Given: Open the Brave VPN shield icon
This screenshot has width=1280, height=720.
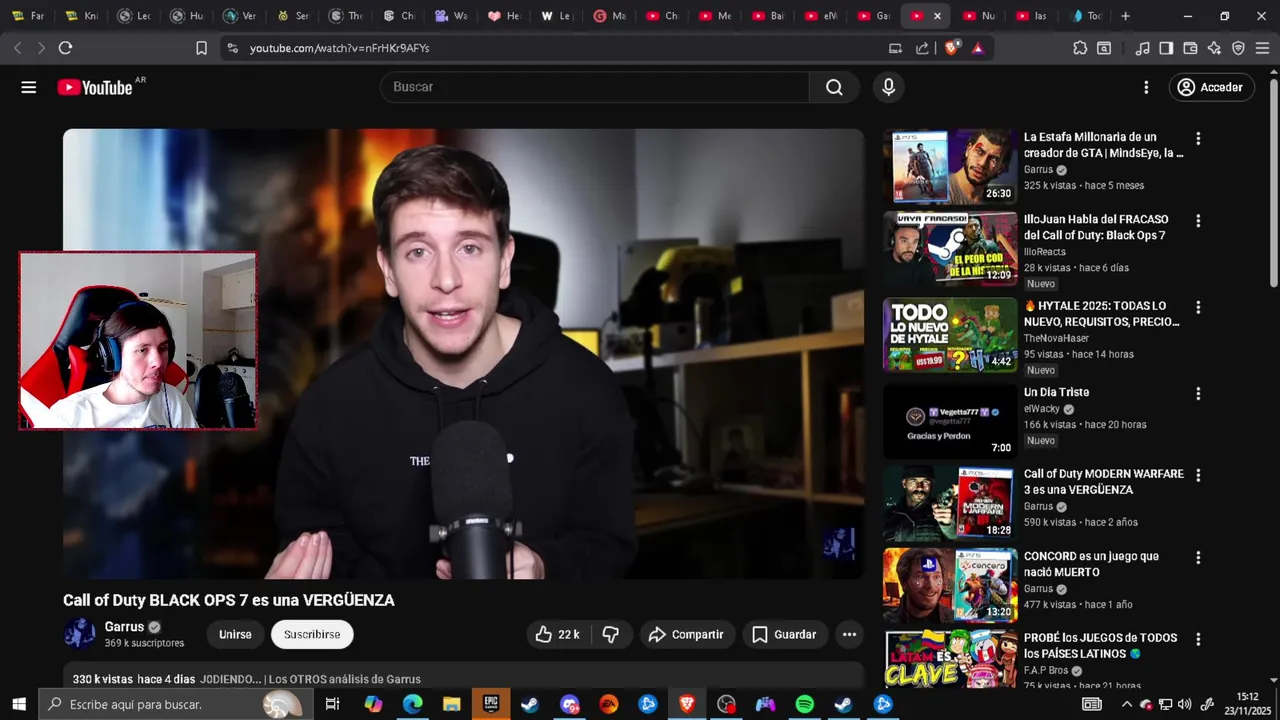Looking at the screenshot, I should [1238, 48].
